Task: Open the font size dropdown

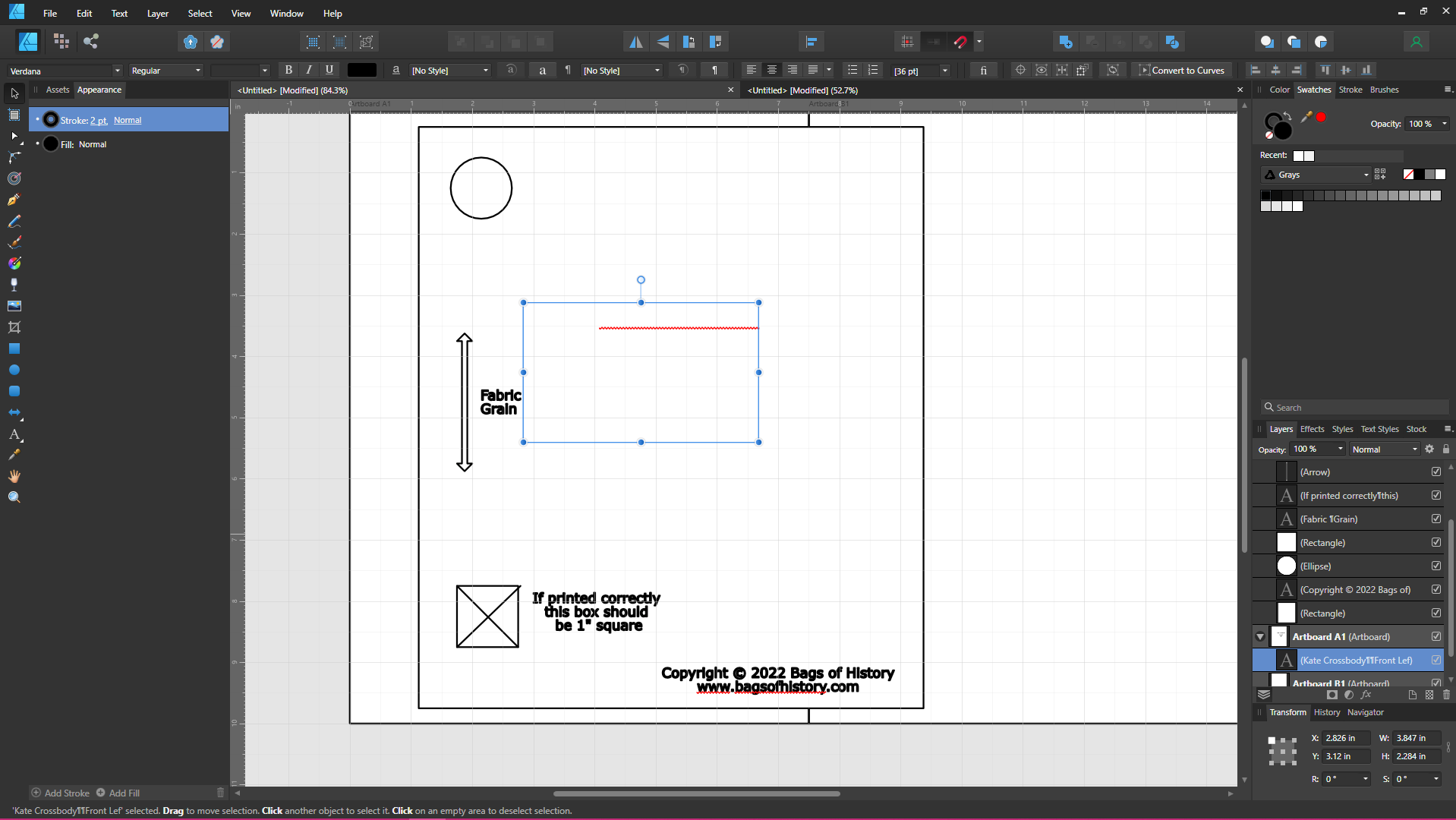Action: 945,70
